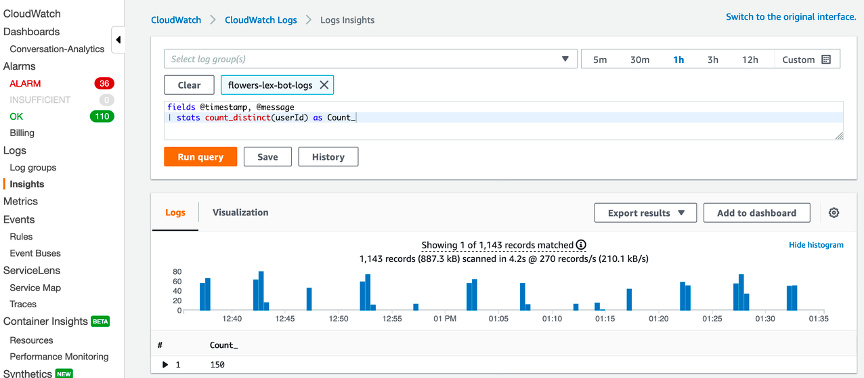Open Rules under Events
The height and width of the screenshot is (378, 864).
pos(21,236)
